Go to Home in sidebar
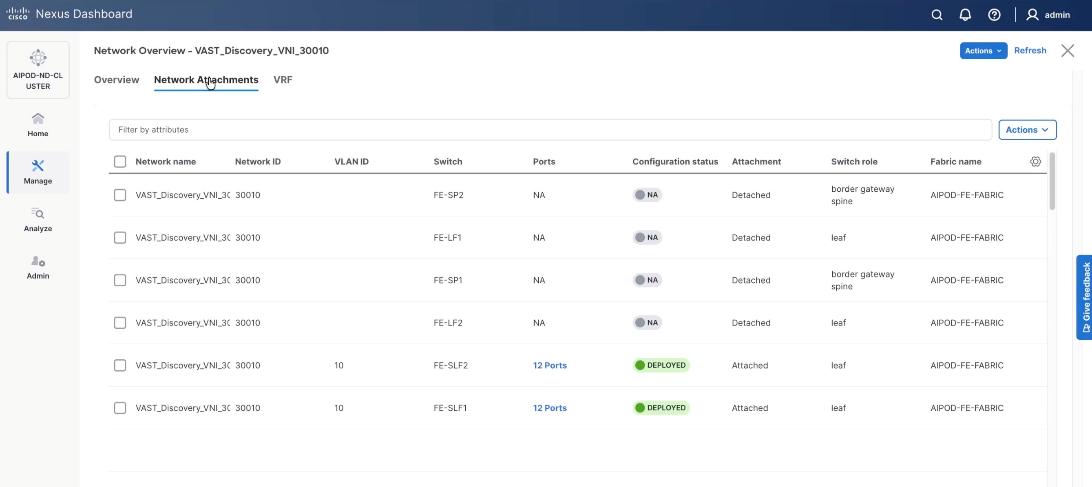This screenshot has width=1092, height=487. (x=38, y=125)
